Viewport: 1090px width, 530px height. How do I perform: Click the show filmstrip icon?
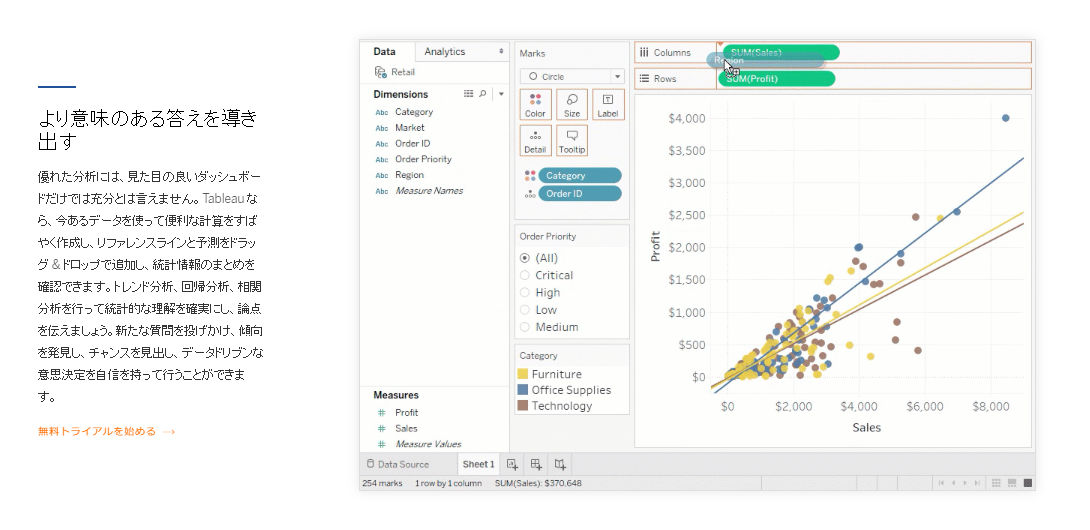(x=1012, y=483)
